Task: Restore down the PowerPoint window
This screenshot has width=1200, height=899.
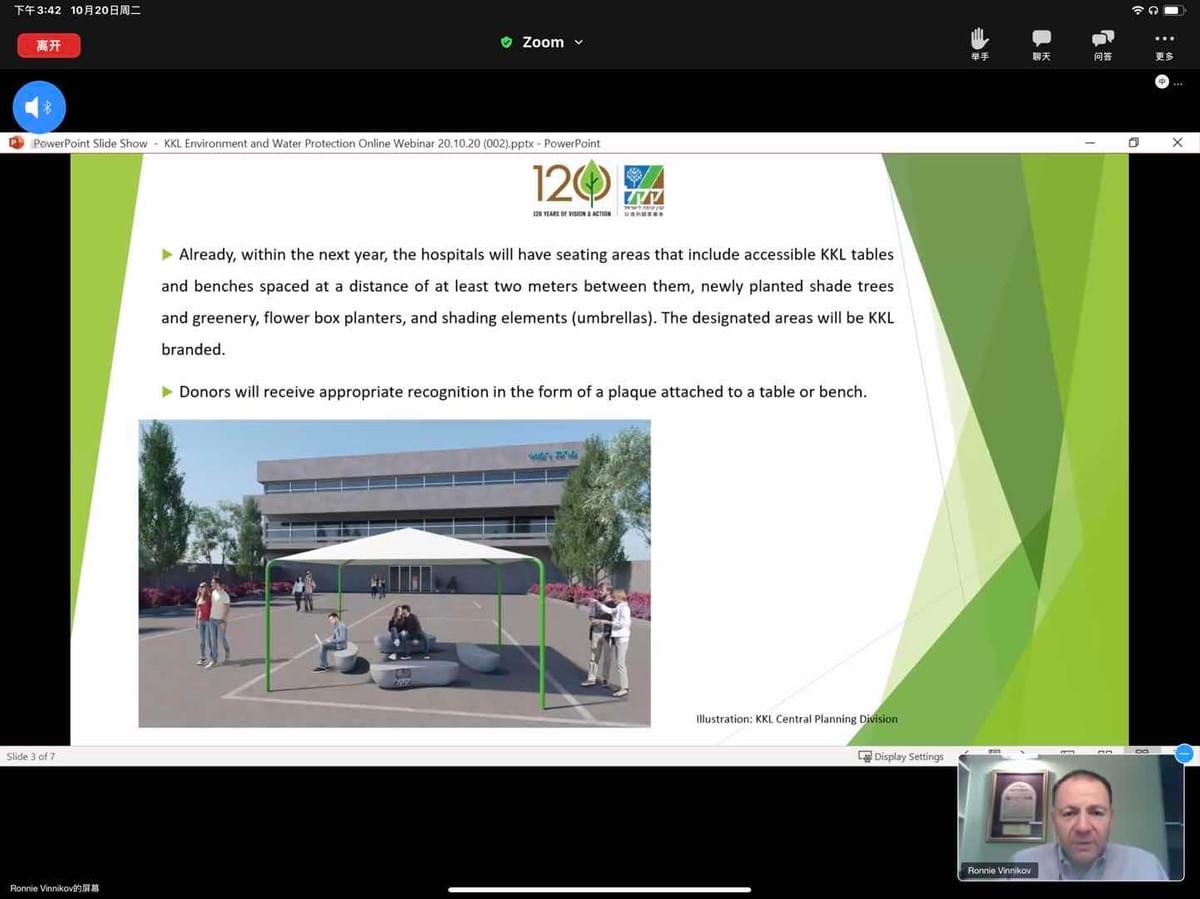Action: tap(1133, 143)
